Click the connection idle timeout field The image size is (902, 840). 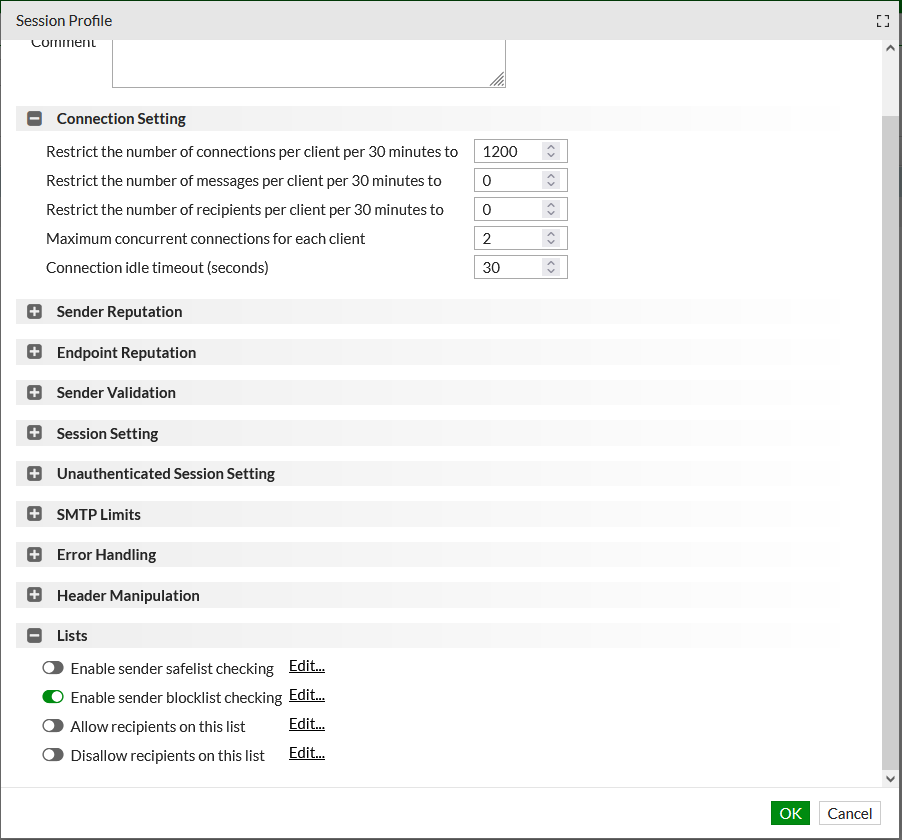(x=508, y=268)
